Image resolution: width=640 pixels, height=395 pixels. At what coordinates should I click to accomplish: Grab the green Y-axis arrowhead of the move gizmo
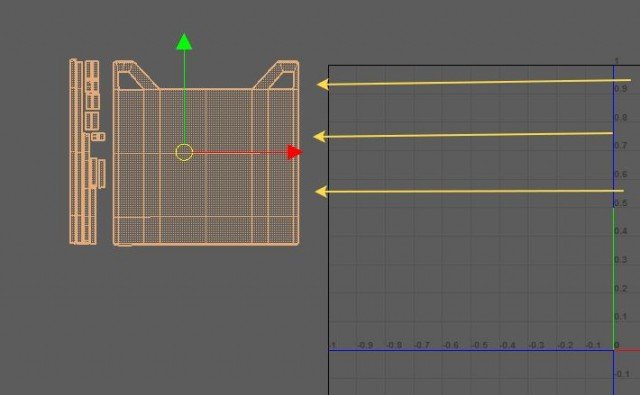tap(184, 42)
